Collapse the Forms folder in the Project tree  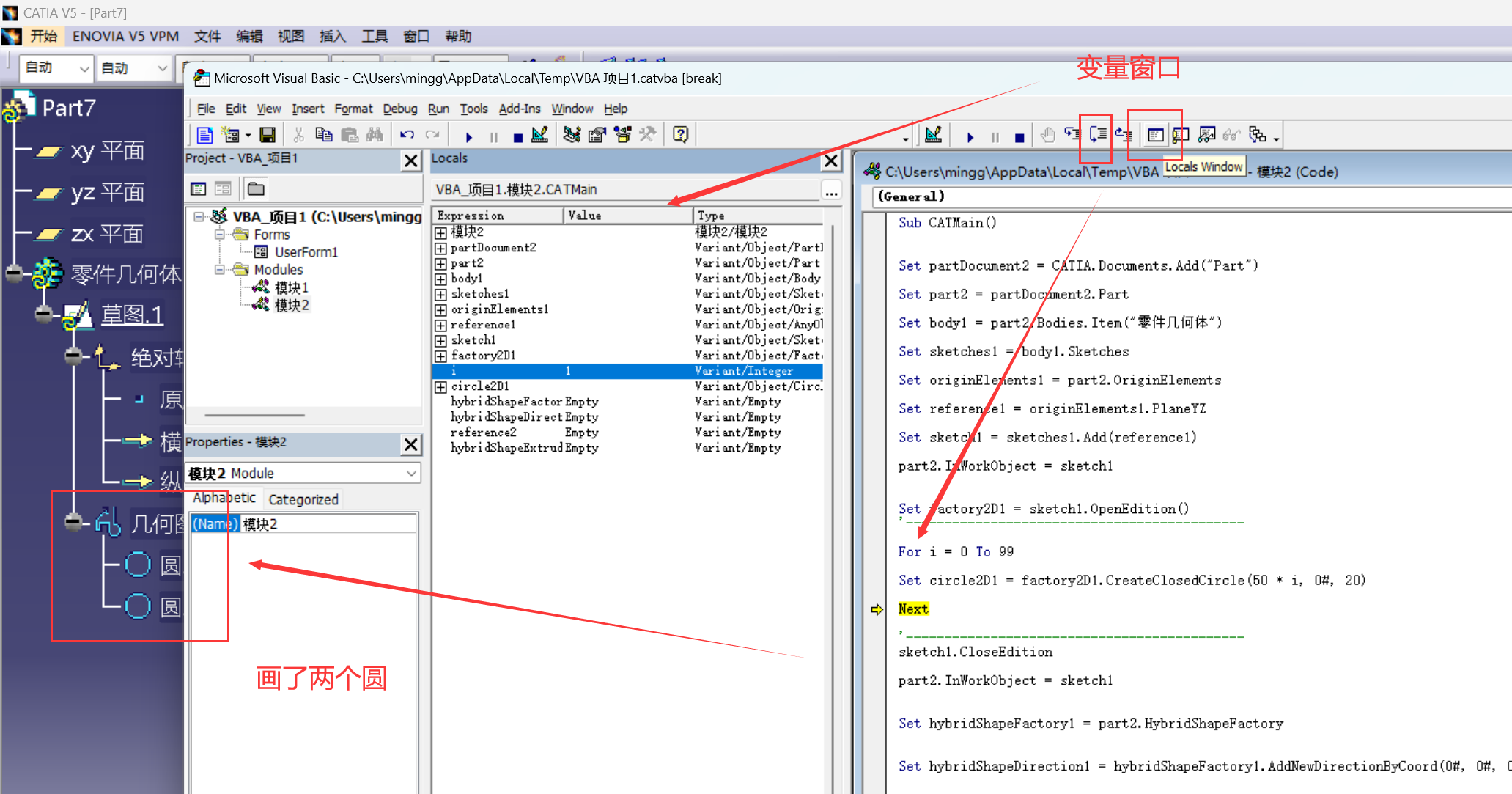[x=219, y=235]
